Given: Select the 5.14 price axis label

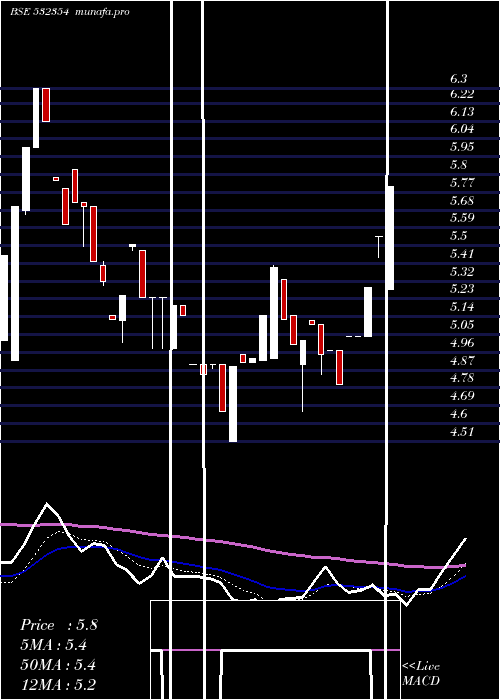Looking at the screenshot, I should point(462,307).
